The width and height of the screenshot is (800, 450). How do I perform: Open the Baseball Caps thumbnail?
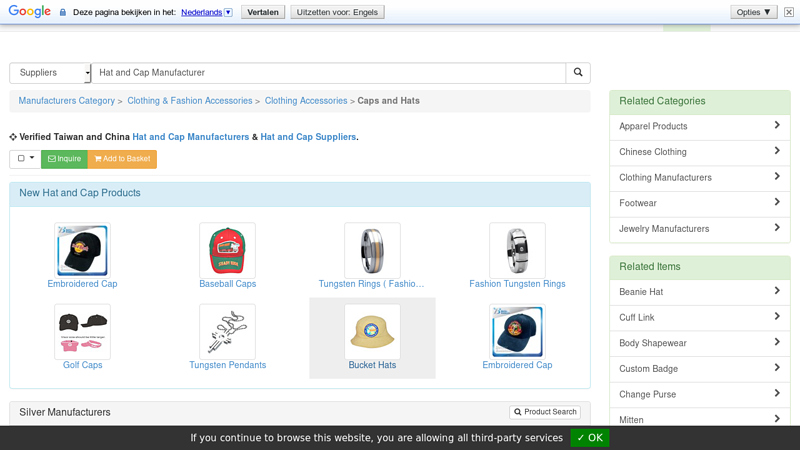(x=228, y=250)
